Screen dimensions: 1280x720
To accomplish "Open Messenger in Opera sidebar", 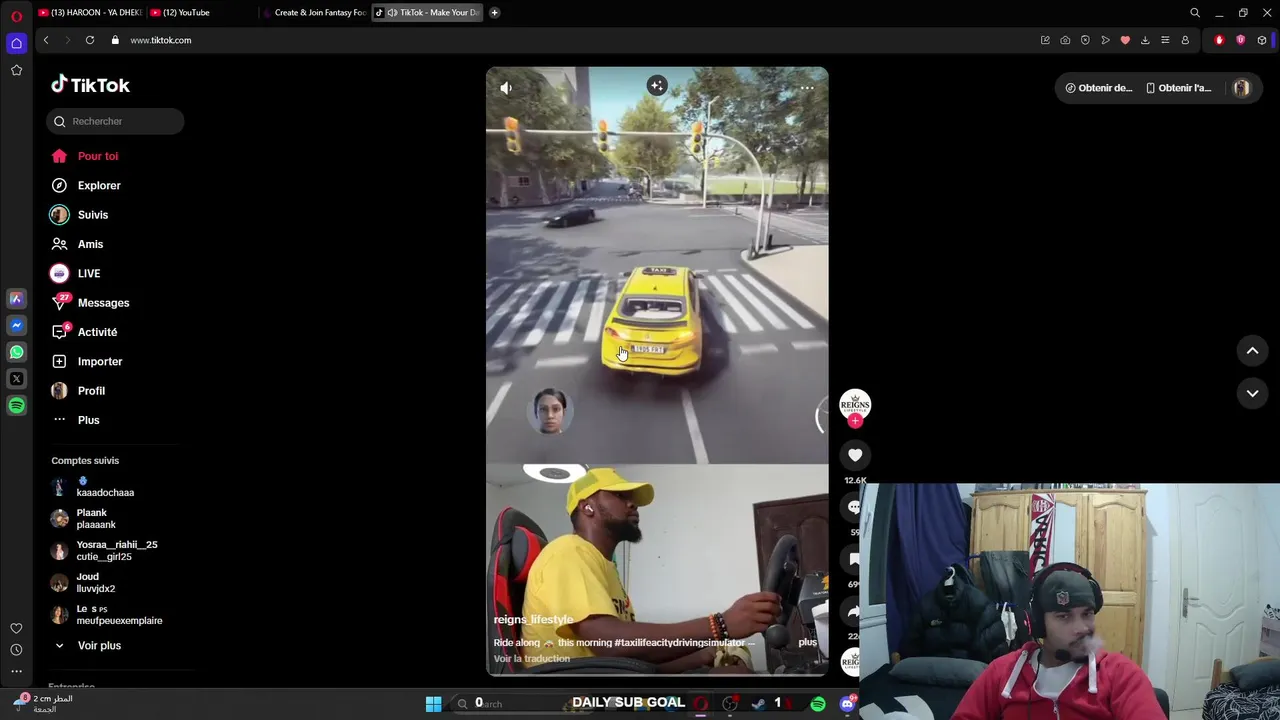I will (16, 325).
